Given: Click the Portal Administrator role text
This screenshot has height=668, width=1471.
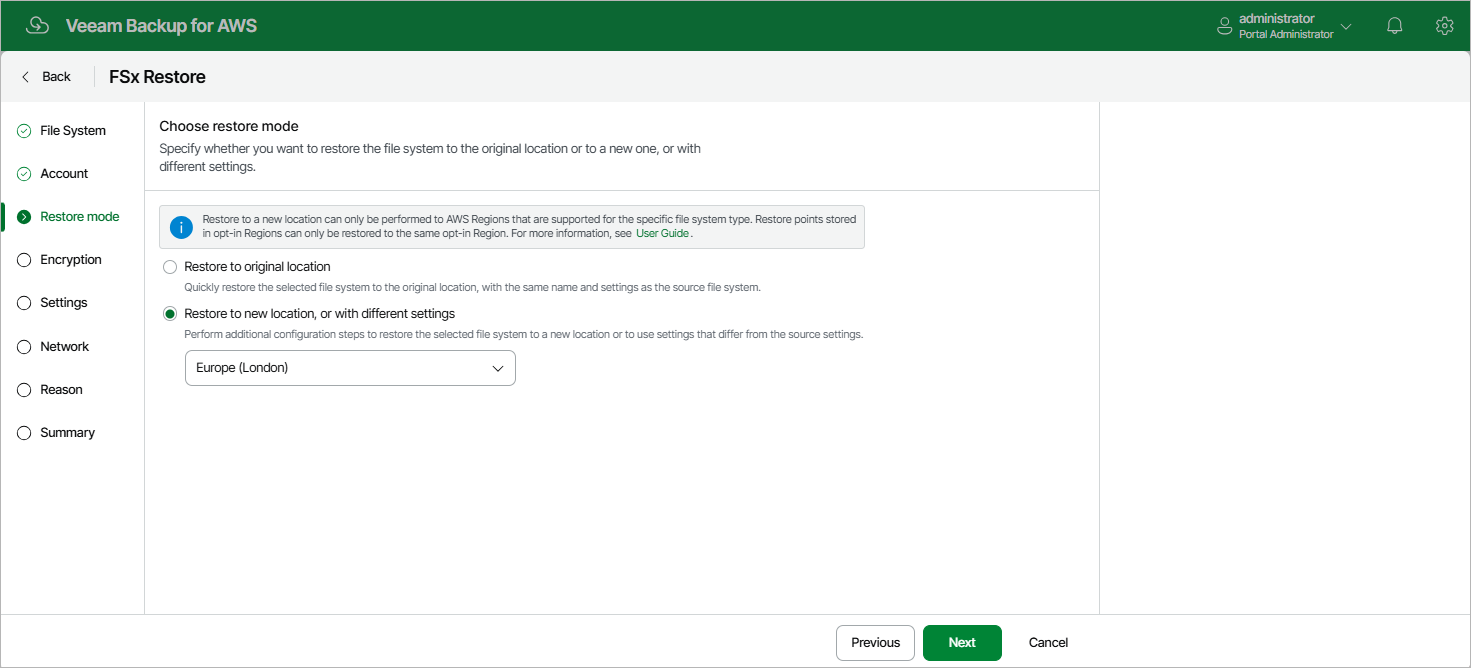Looking at the screenshot, I should [1286, 35].
